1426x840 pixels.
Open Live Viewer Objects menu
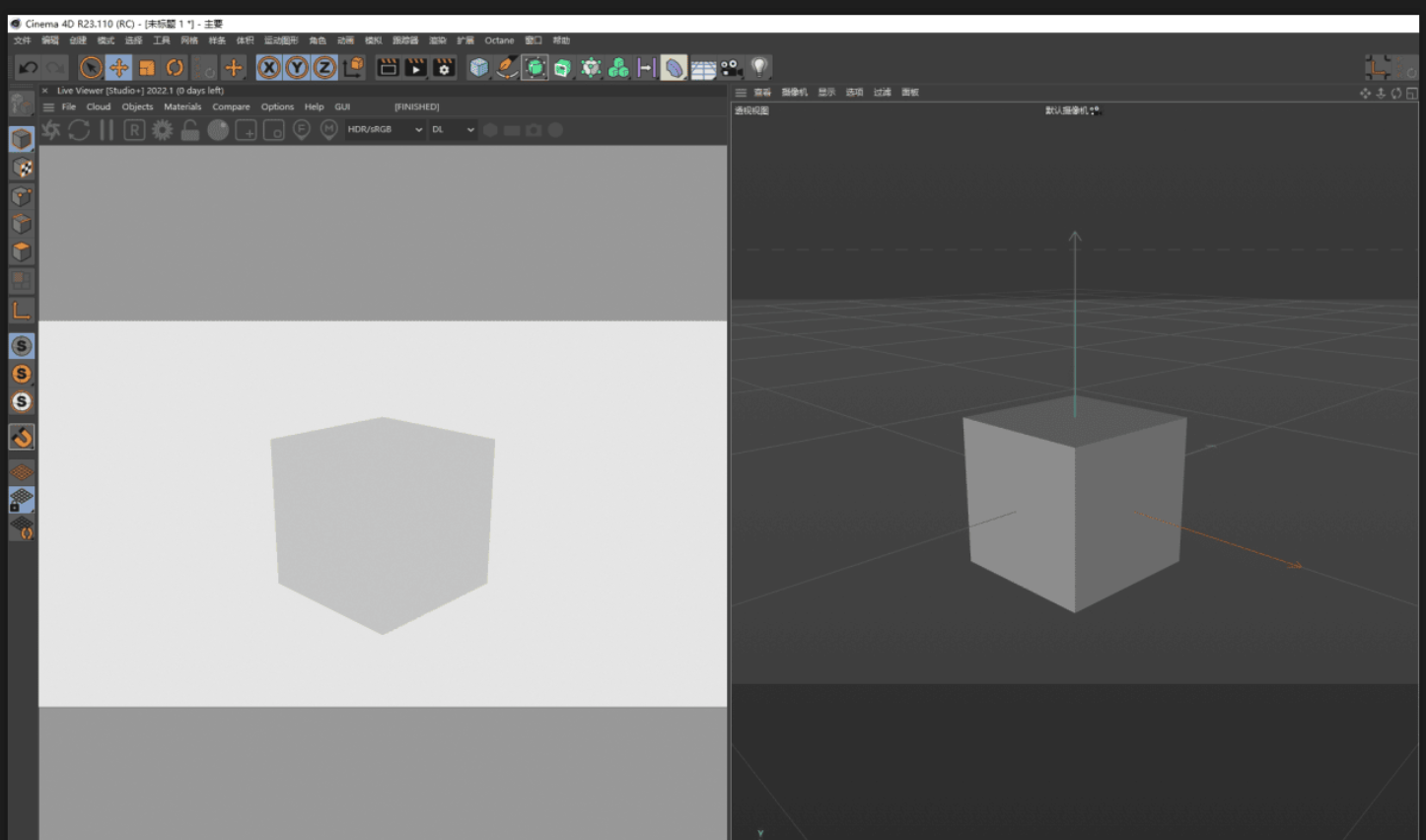click(x=137, y=106)
